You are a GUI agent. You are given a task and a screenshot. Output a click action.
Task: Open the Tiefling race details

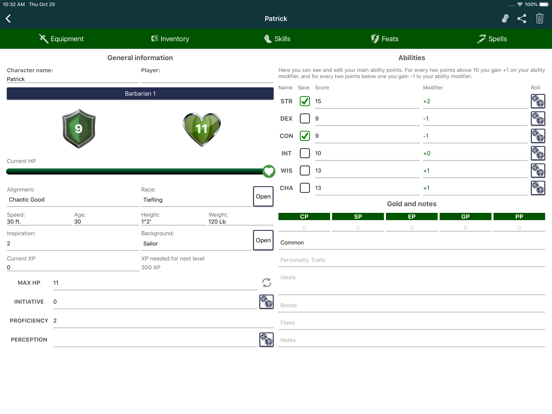pyautogui.click(x=263, y=196)
